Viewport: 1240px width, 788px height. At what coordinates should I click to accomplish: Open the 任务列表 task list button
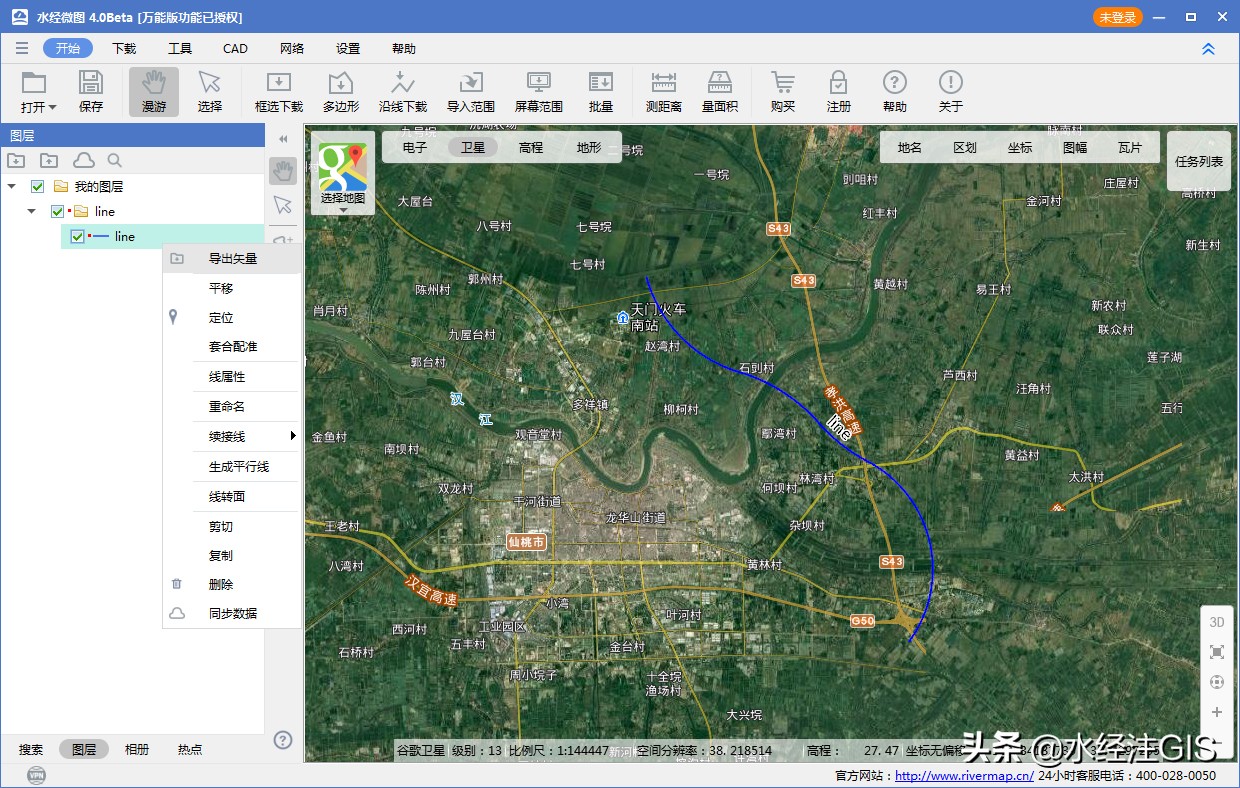pyautogui.click(x=1199, y=161)
